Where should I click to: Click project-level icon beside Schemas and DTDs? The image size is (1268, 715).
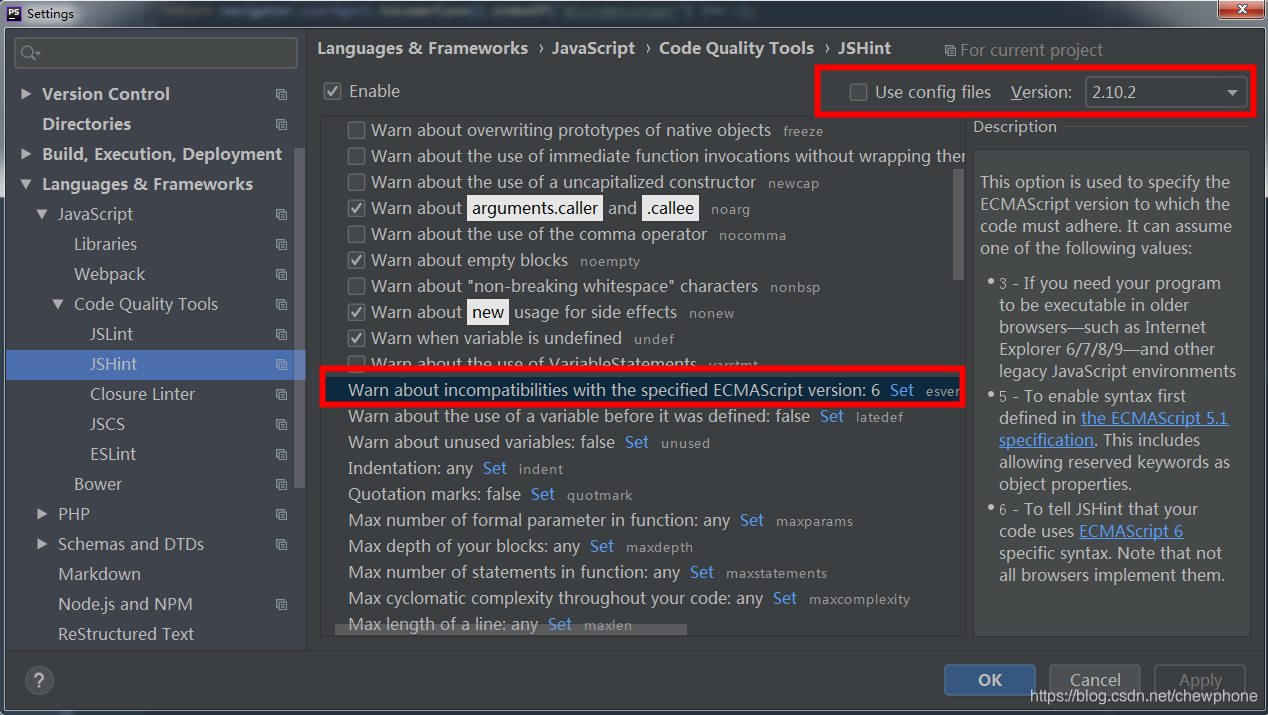point(281,544)
